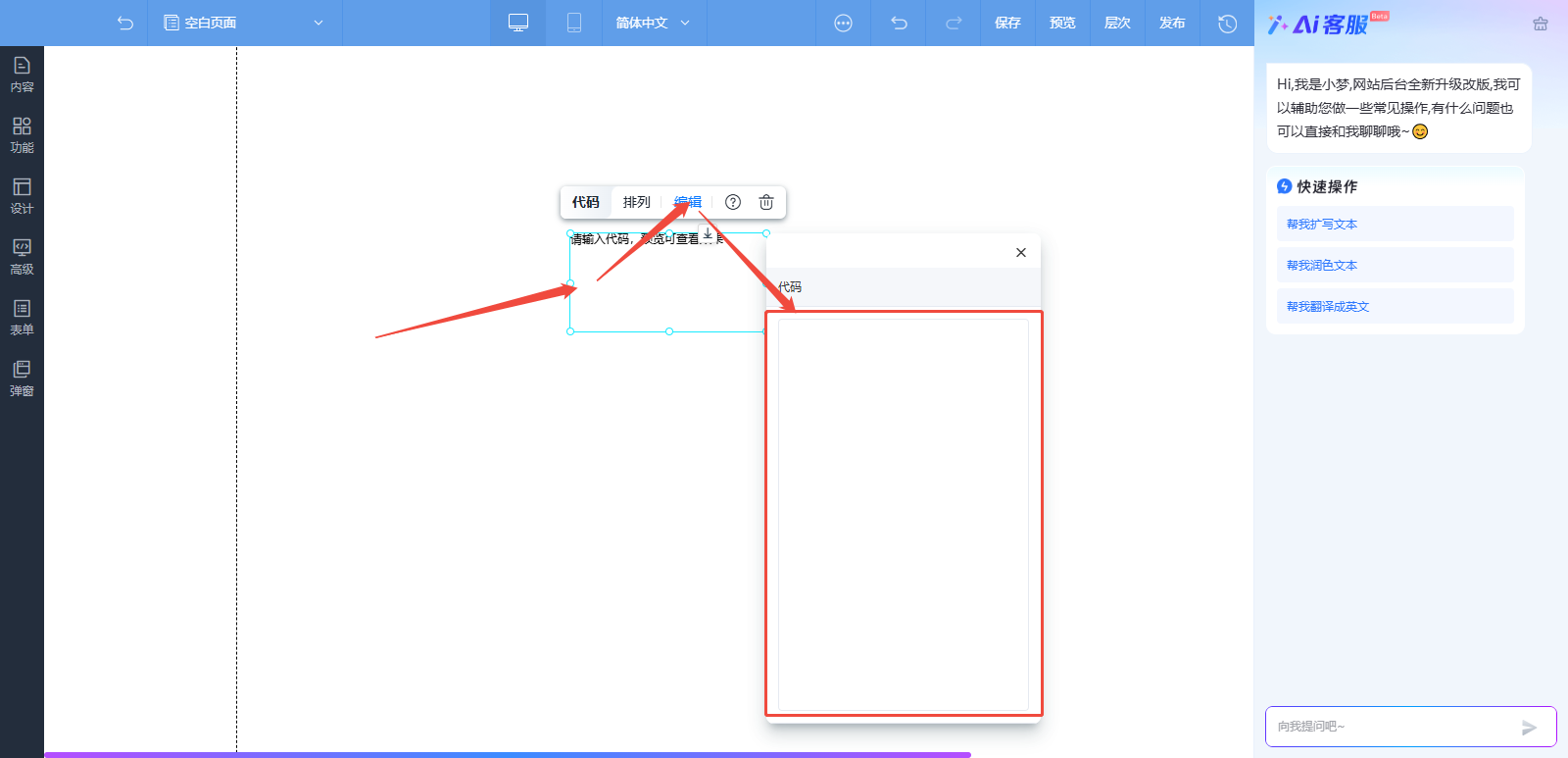This screenshot has width=1568, height=758.
Task: Open the 空白页面 page dropdown
Action: [244, 23]
